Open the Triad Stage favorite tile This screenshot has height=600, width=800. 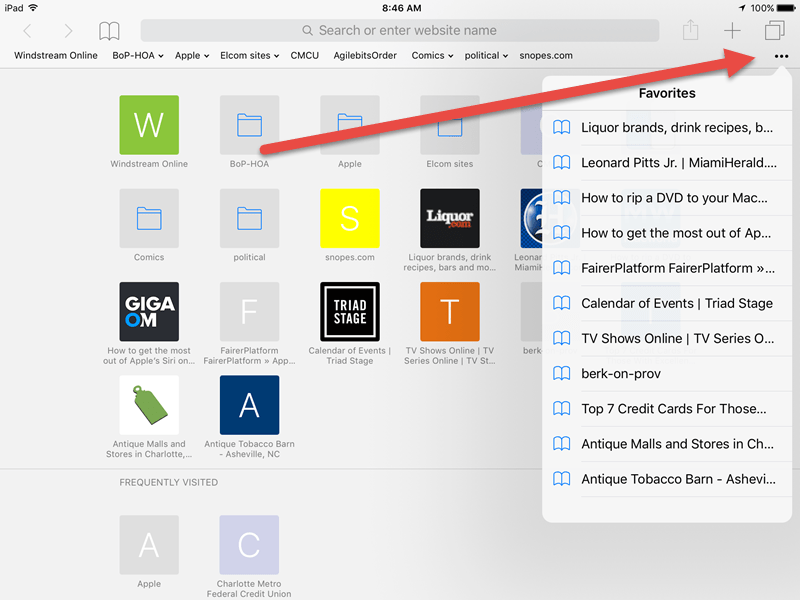pos(349,311)
